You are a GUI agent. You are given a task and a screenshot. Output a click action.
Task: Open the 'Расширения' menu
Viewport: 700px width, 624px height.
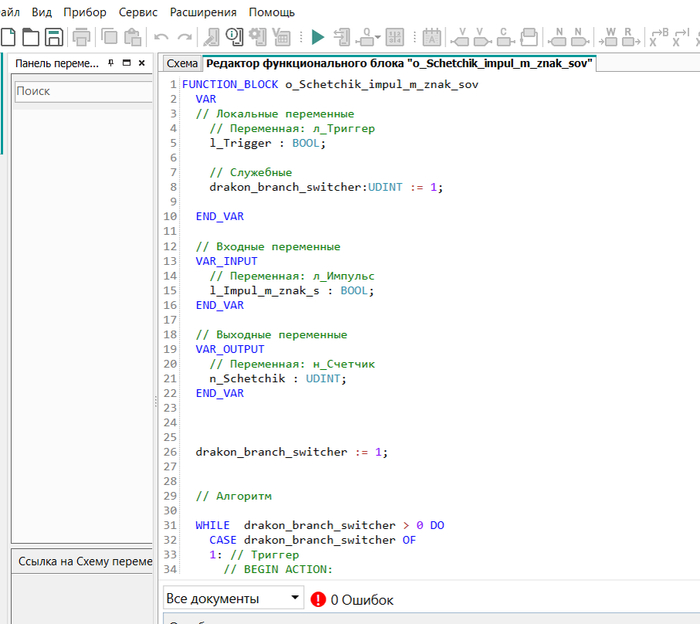click(x=203, y=12)
